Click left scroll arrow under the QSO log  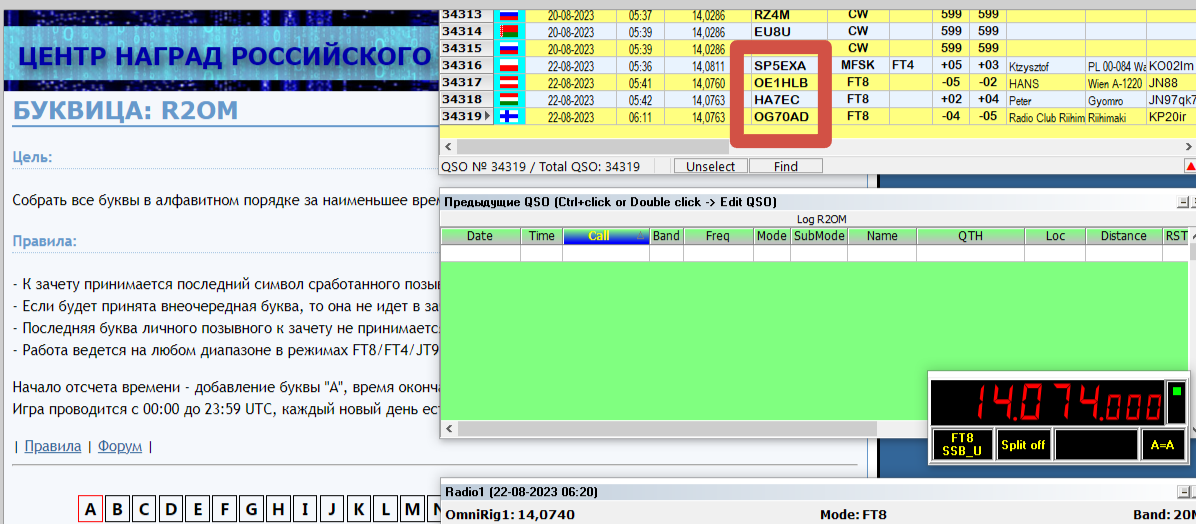449,146
